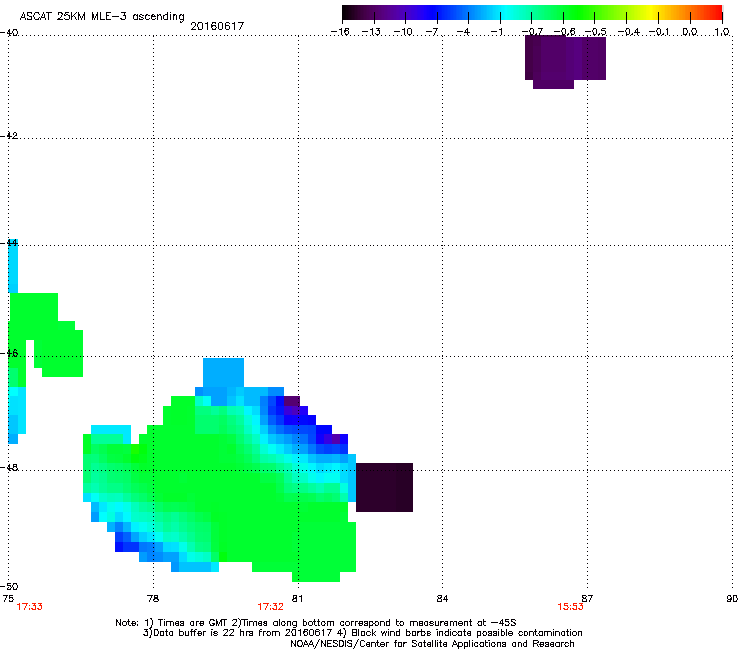Click the colorbar label -4
Image resolution: width=740 pixels, height=650 pixels.
tap(463, 32)
